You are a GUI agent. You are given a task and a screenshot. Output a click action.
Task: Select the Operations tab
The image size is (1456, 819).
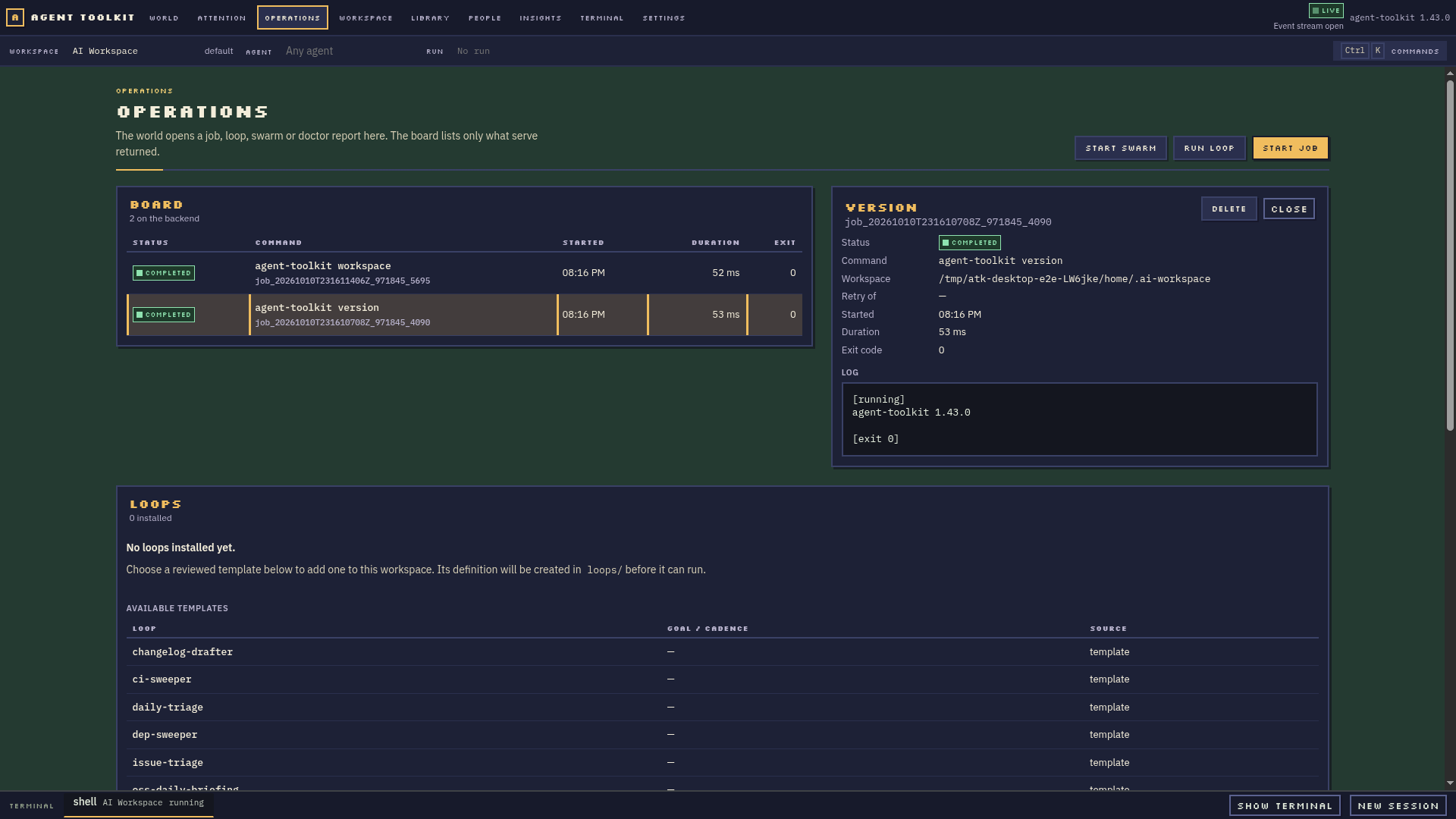point(293,17)
